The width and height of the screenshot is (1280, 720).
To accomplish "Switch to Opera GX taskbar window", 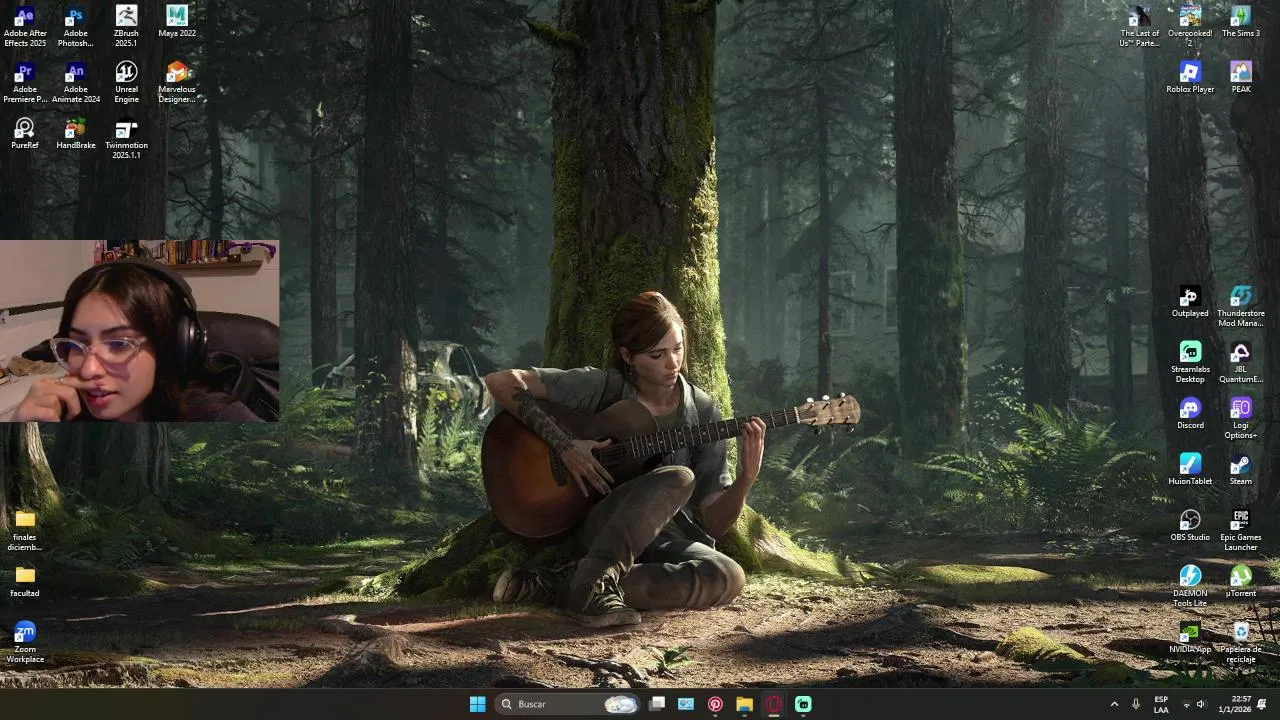I will pos(774,704).
